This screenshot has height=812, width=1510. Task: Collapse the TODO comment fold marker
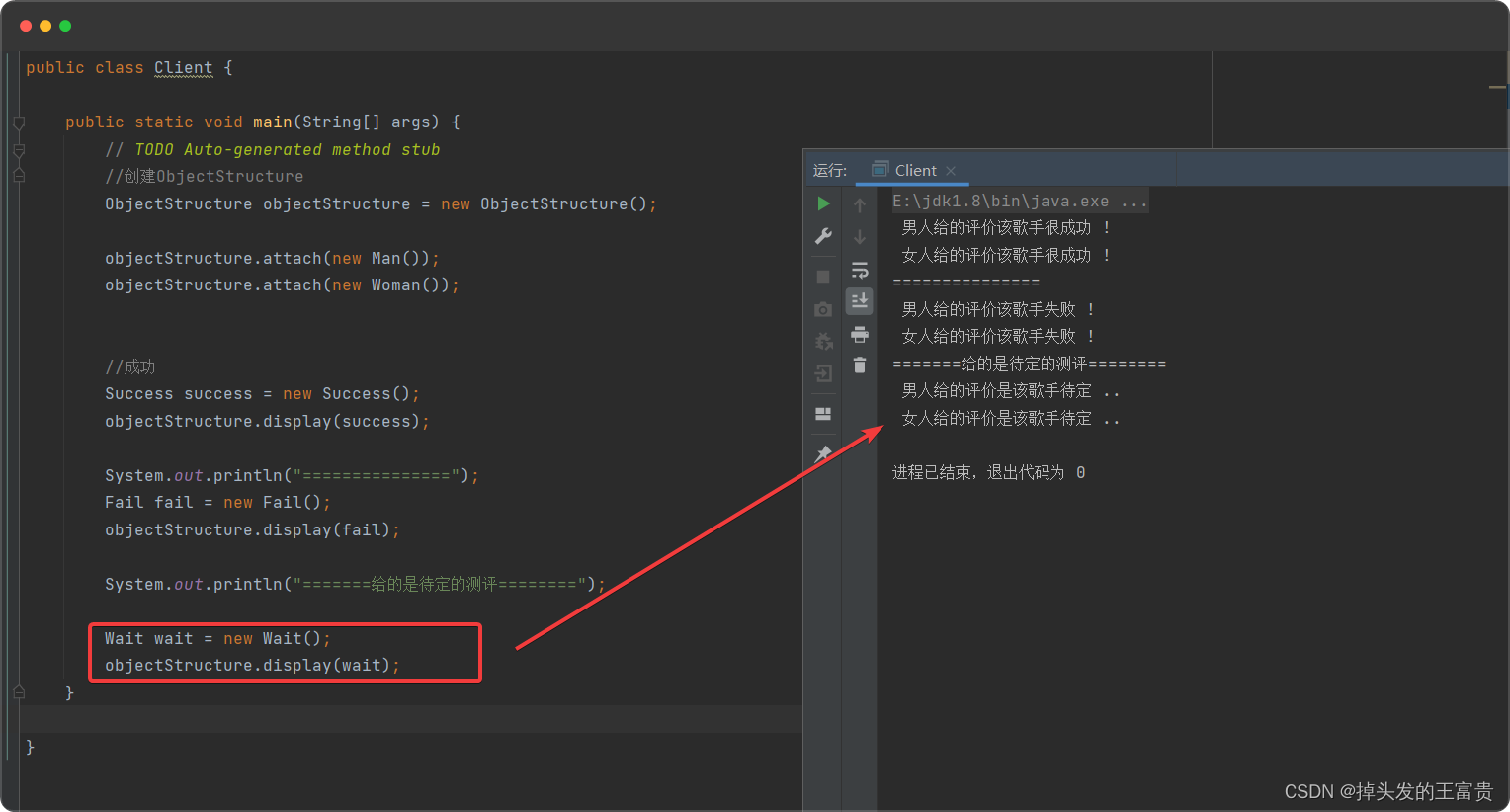[19, 150]
